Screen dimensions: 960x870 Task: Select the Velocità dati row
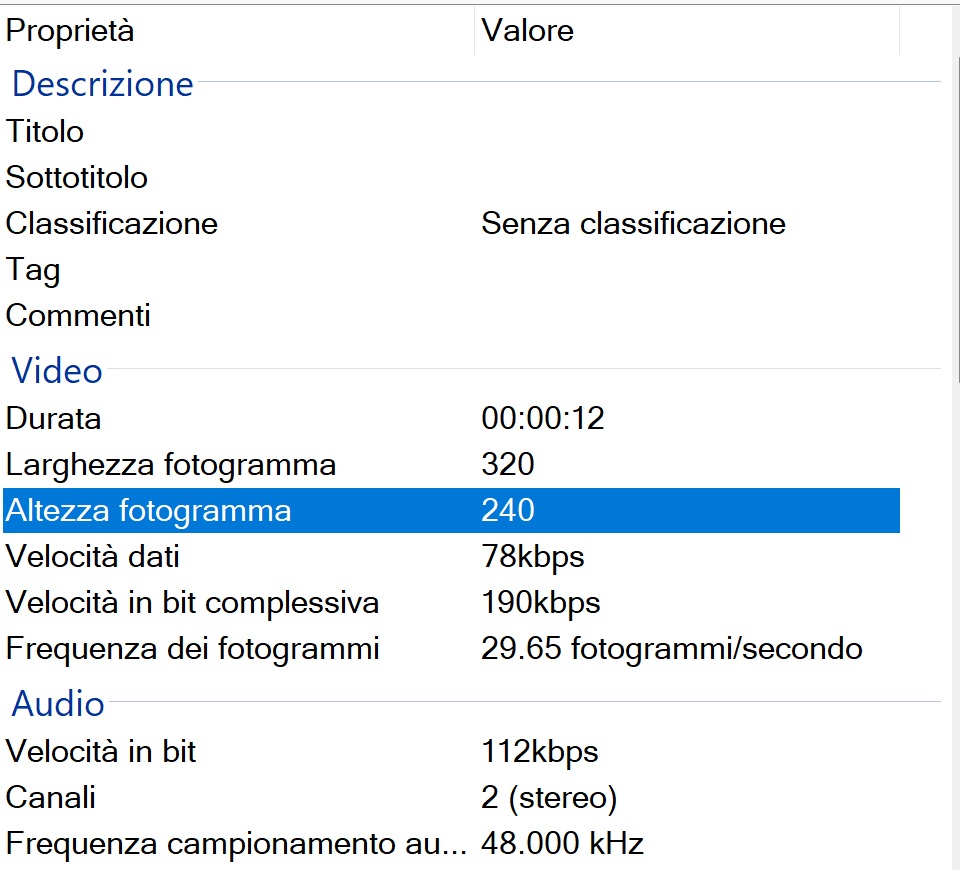click(x=93, y=556)
